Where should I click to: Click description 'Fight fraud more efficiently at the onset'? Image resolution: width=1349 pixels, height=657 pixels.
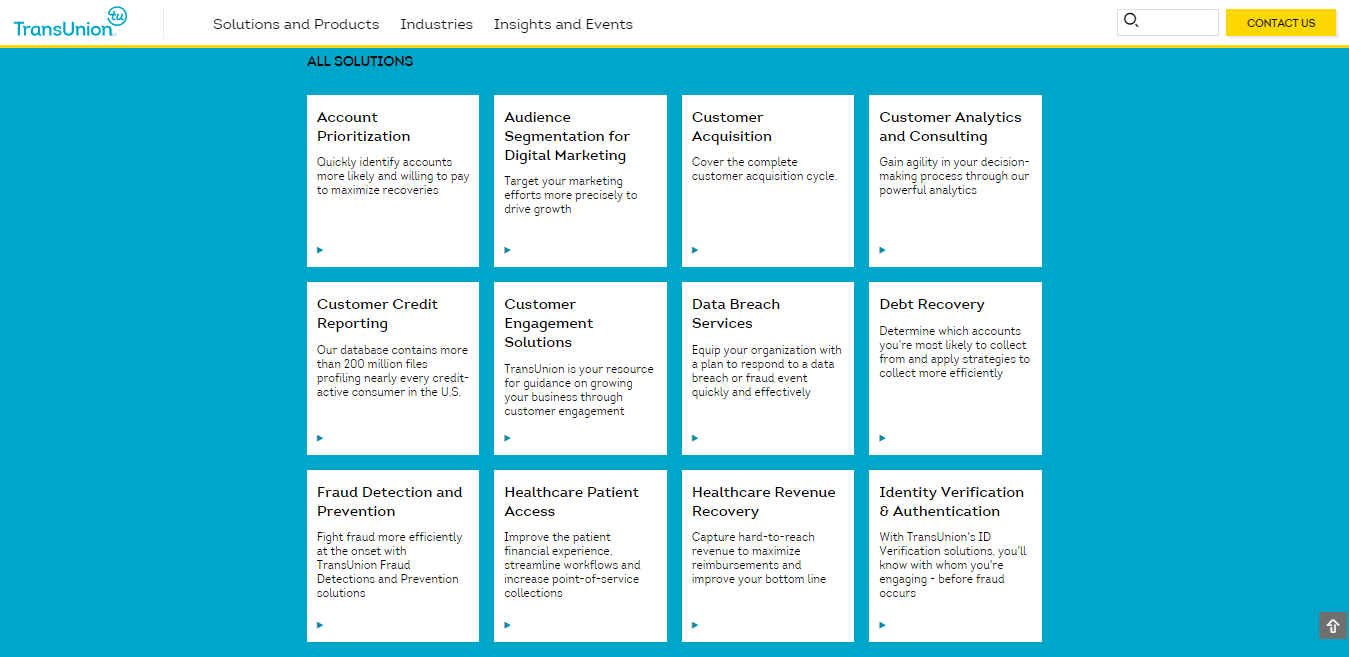390,565
